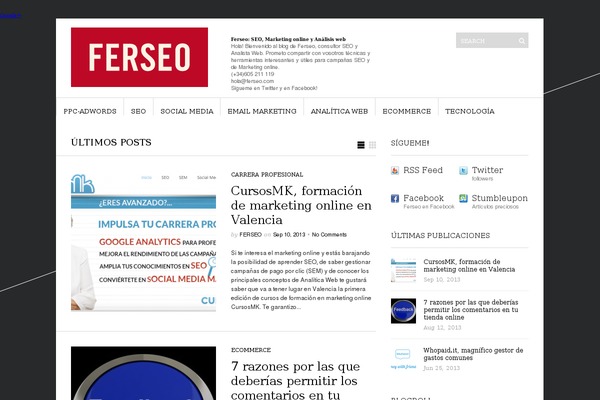The height and width of the screenshot is (400, 600).
Task: Open sidebar link '7 razones por las que deberías permitir los comentarios'
Action: tap(471, 310)
